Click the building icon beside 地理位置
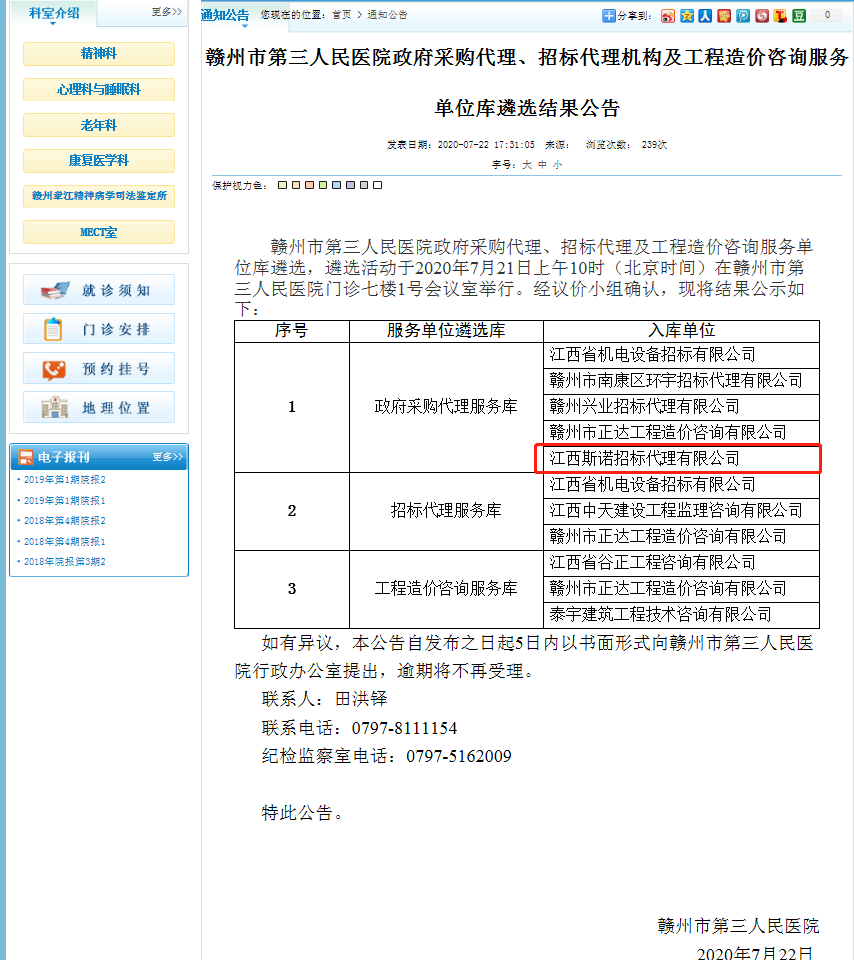 (x=54, y=408)
